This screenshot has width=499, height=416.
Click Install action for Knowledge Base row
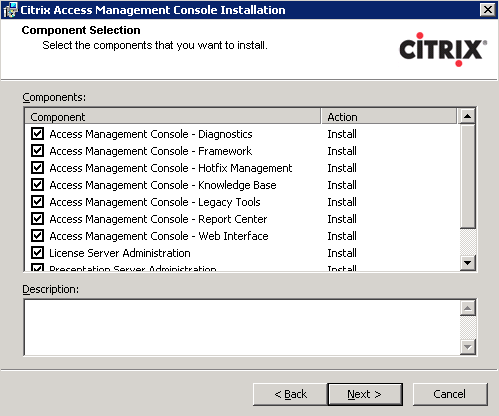342,185
